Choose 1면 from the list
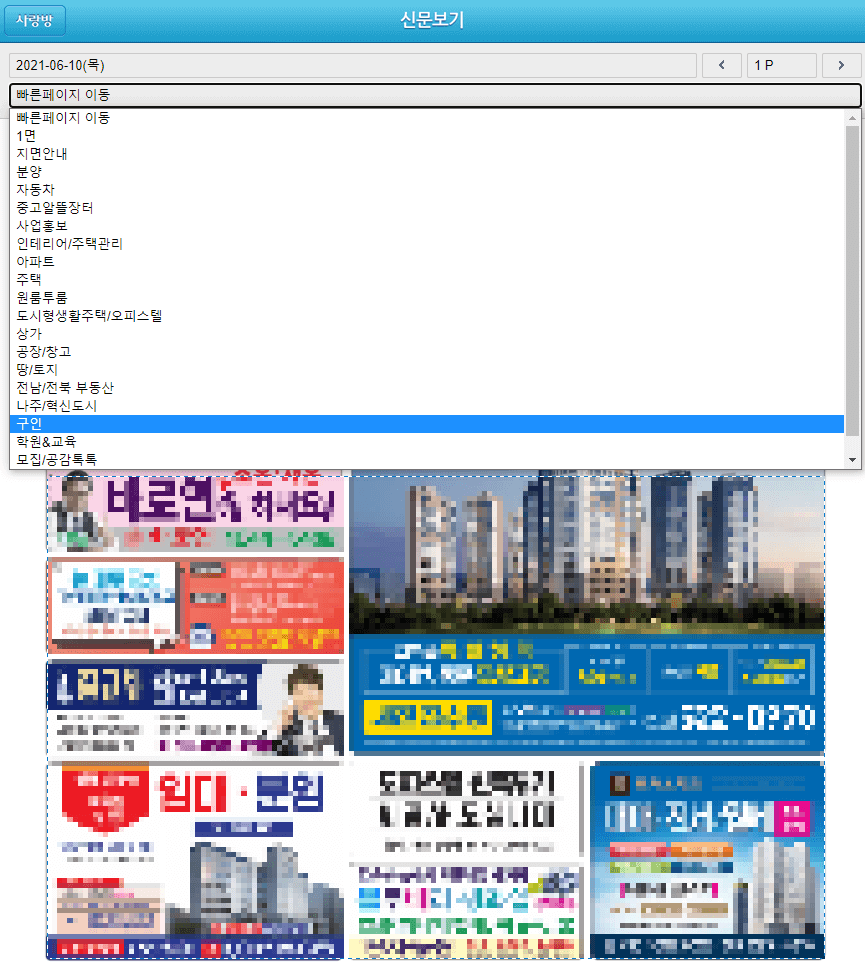The height and width of the screenshot is (962, 865). click(426, 136)
